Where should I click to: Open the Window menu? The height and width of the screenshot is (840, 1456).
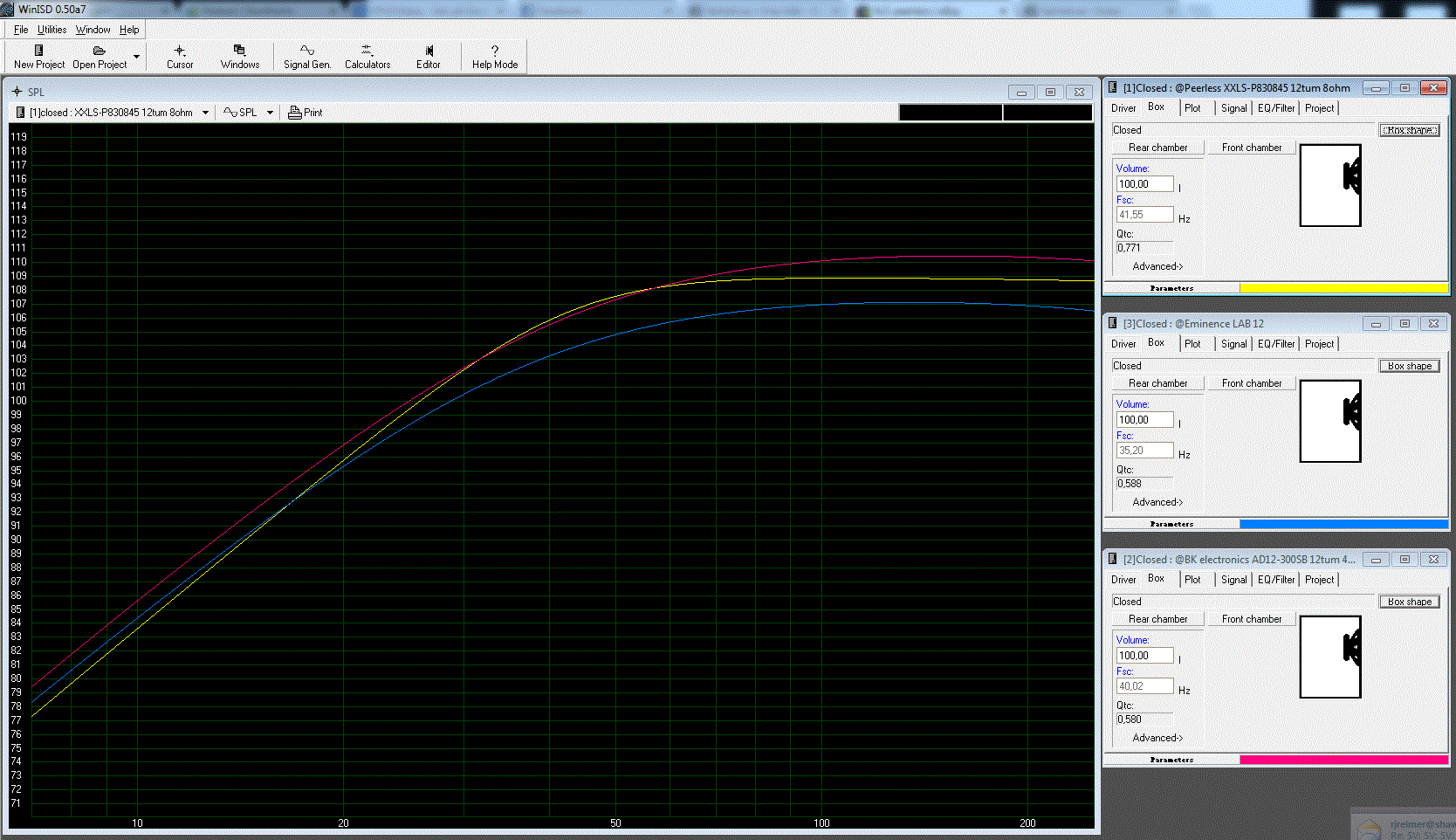[93, 30]
